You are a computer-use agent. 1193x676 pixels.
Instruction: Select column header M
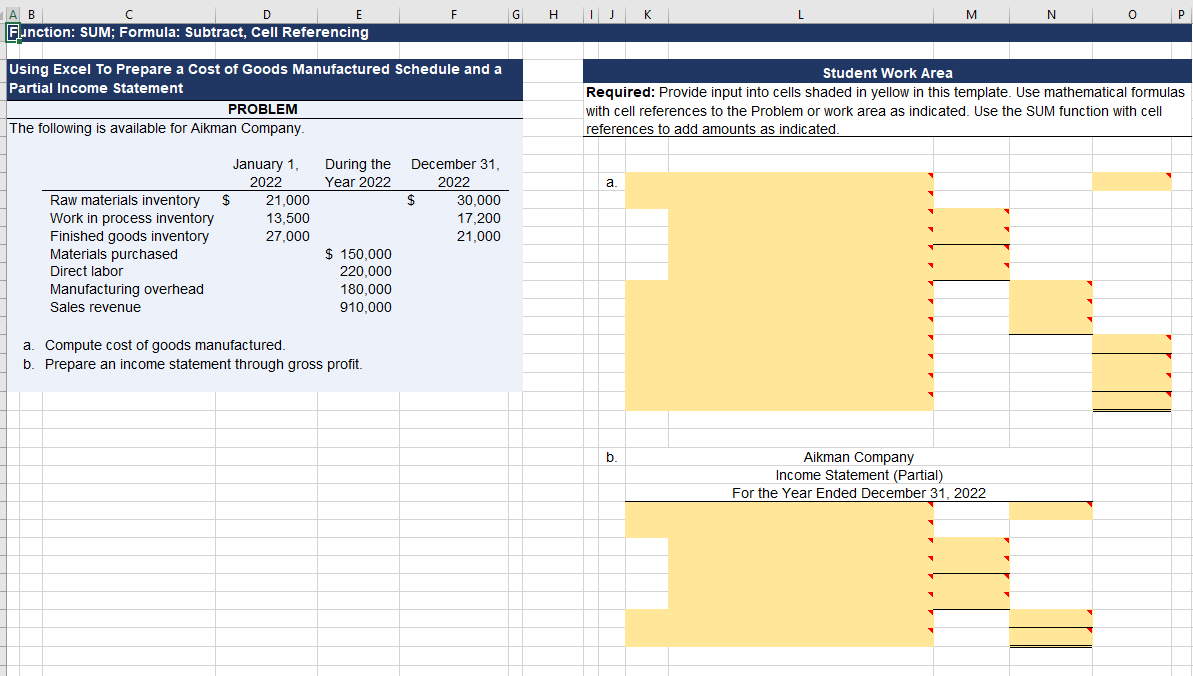point(970,14)
